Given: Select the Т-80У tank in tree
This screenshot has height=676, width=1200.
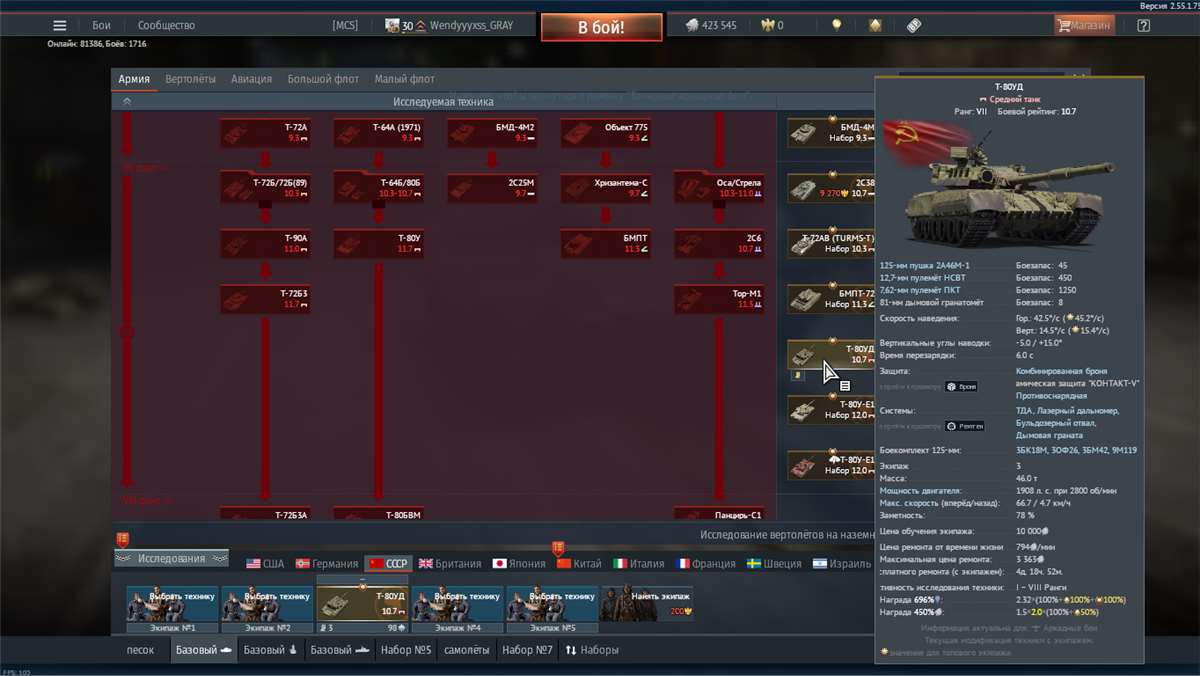Looking at the screenshot, I should click(x=379, y=243).
